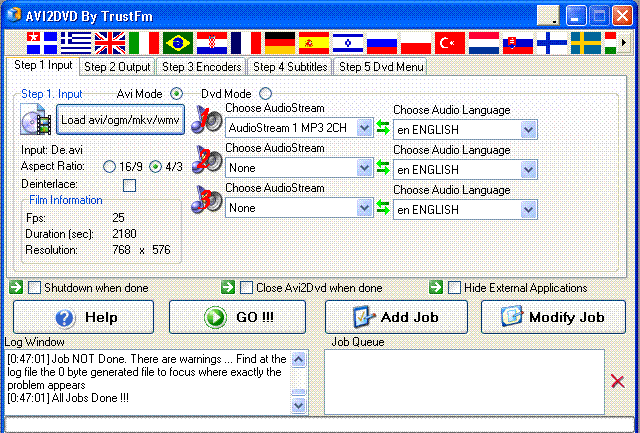This screenshot has width=640, height=433.
Task: Click the Modify Job button
Action: (x=553, y=317)
